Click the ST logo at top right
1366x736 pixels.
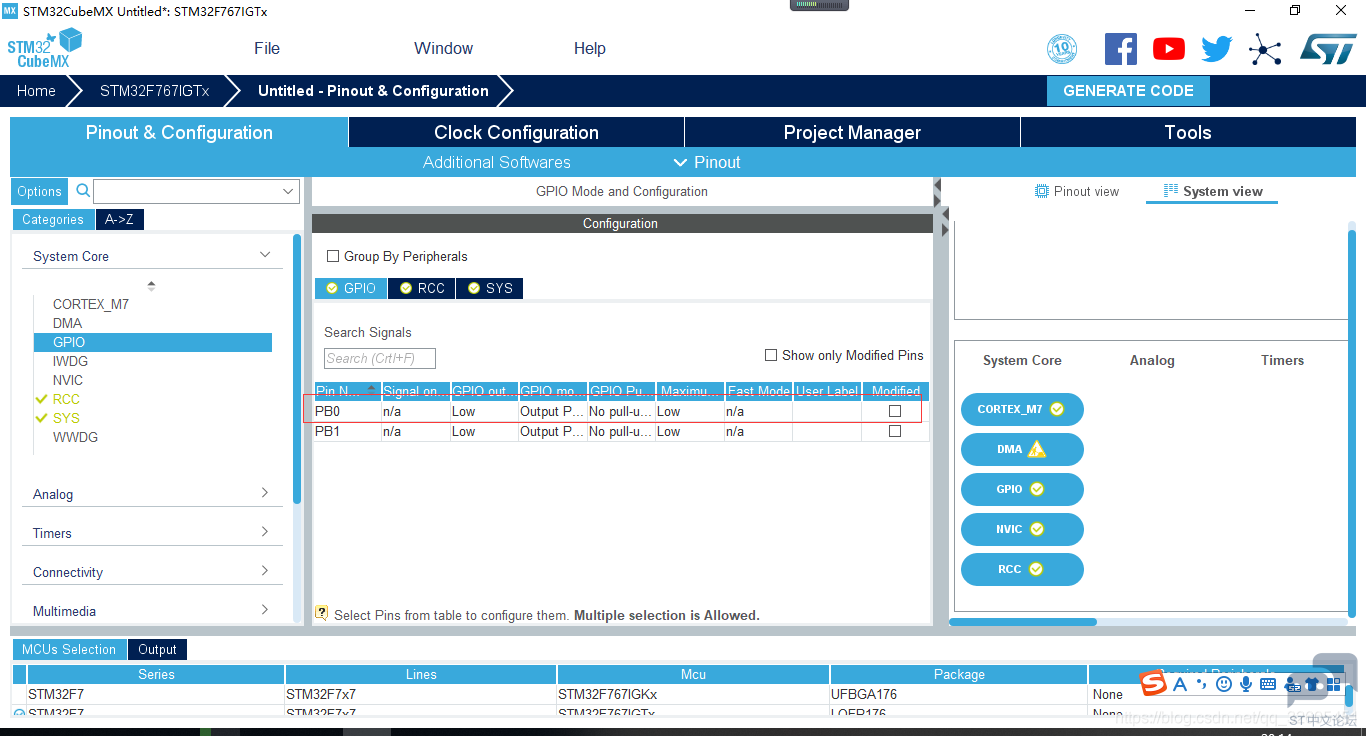[1328, 48]
